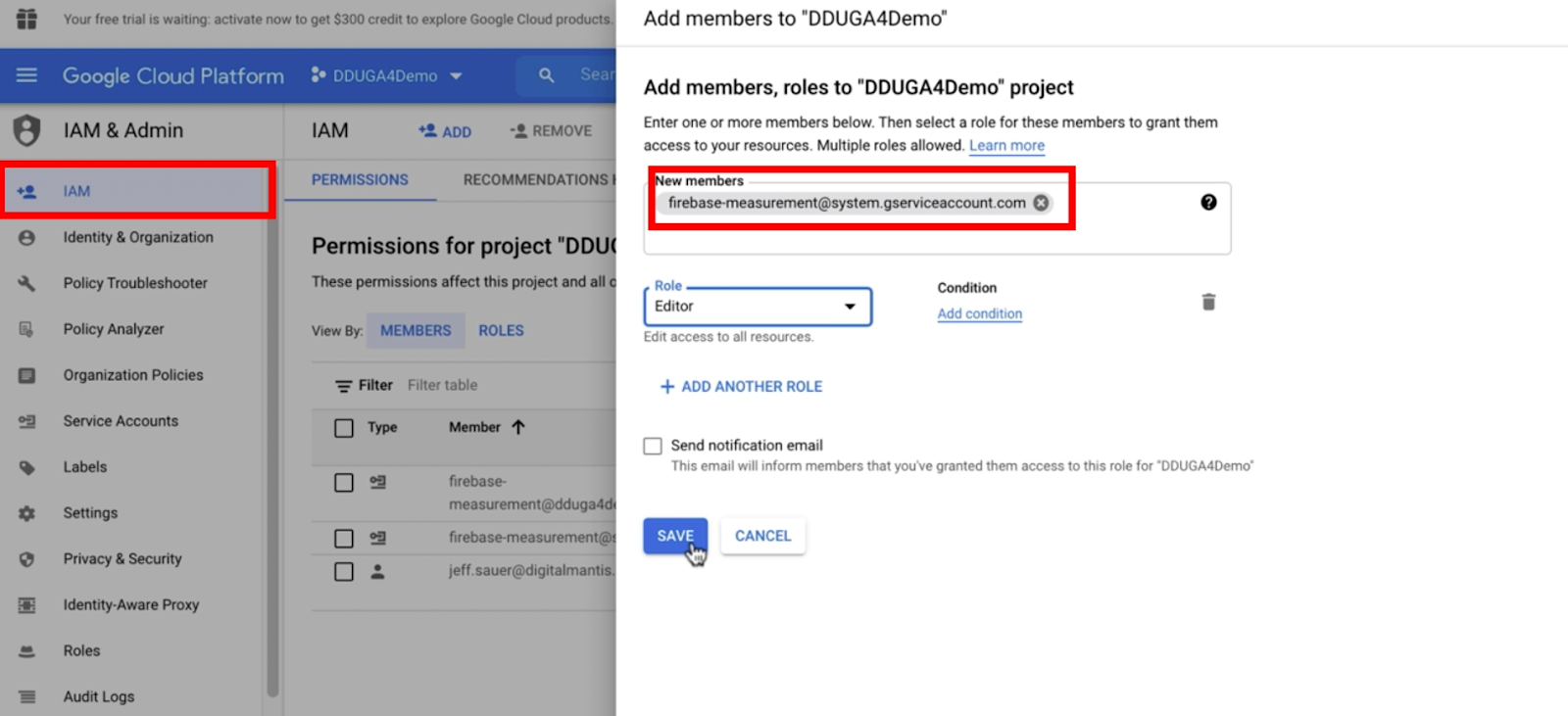Image resolution: width=1568 pixels, height=716 pixels.
Task: Click the Privacy & Security shield icon
Action: (x=26, y=559)
